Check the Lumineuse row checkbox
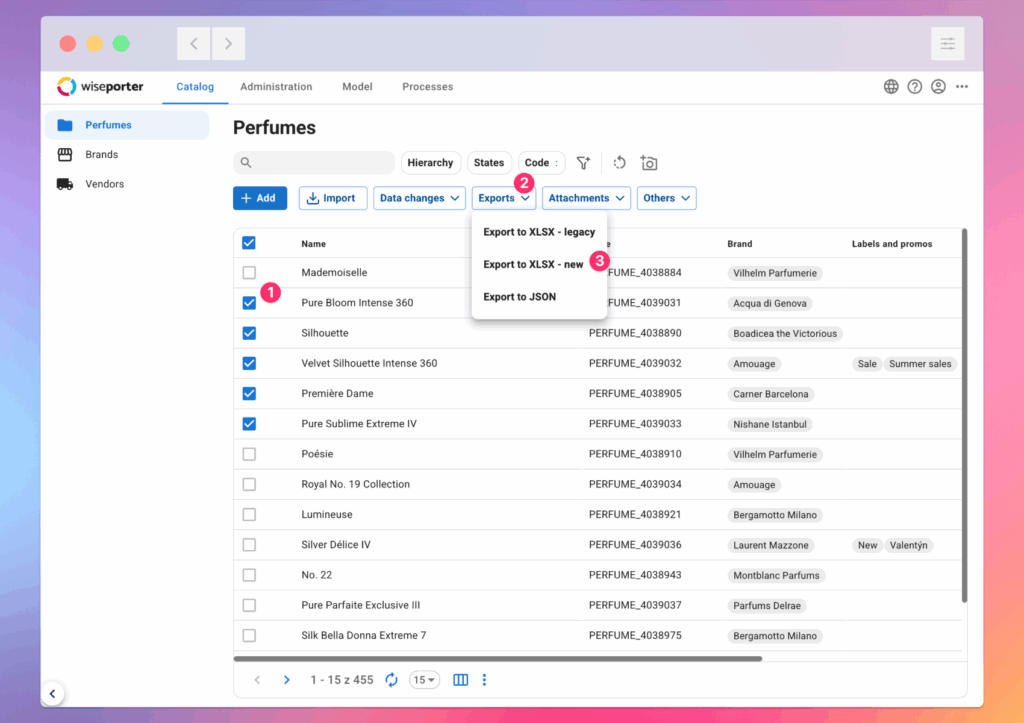The width and height of the screenshot is (1024, 723). tap(249, 515)
